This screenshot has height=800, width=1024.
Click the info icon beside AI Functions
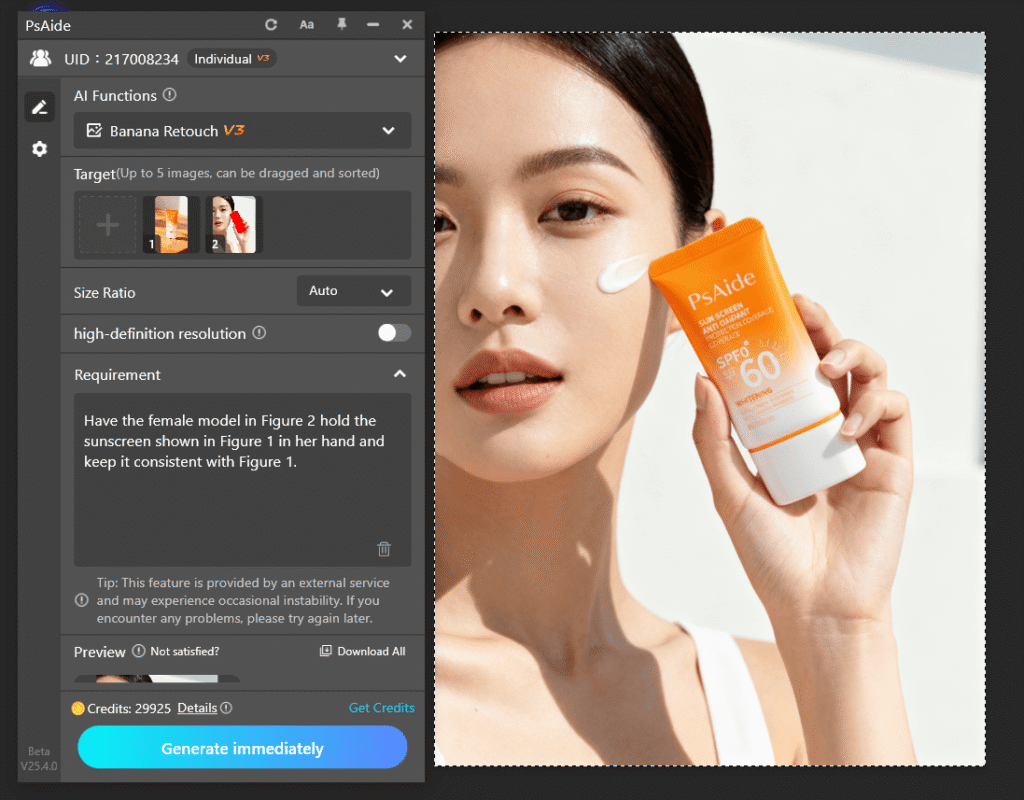(170, 95)
